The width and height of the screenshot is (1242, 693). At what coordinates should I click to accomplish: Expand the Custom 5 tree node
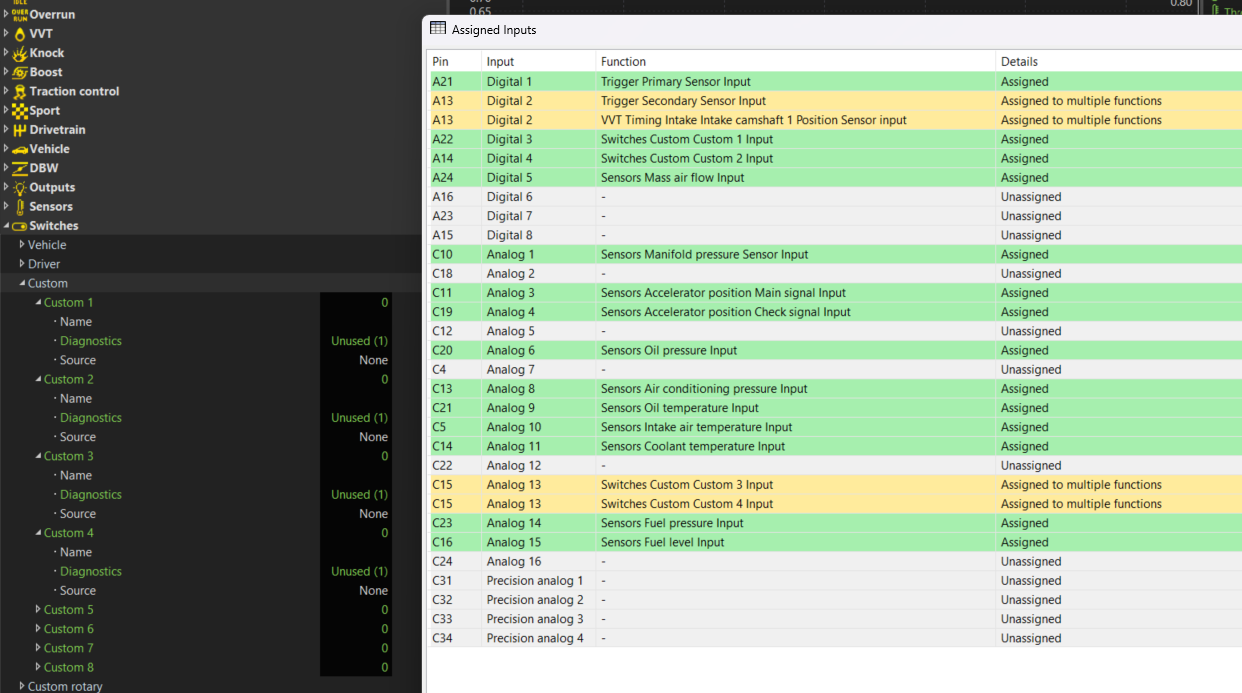(x=38, y=609)
